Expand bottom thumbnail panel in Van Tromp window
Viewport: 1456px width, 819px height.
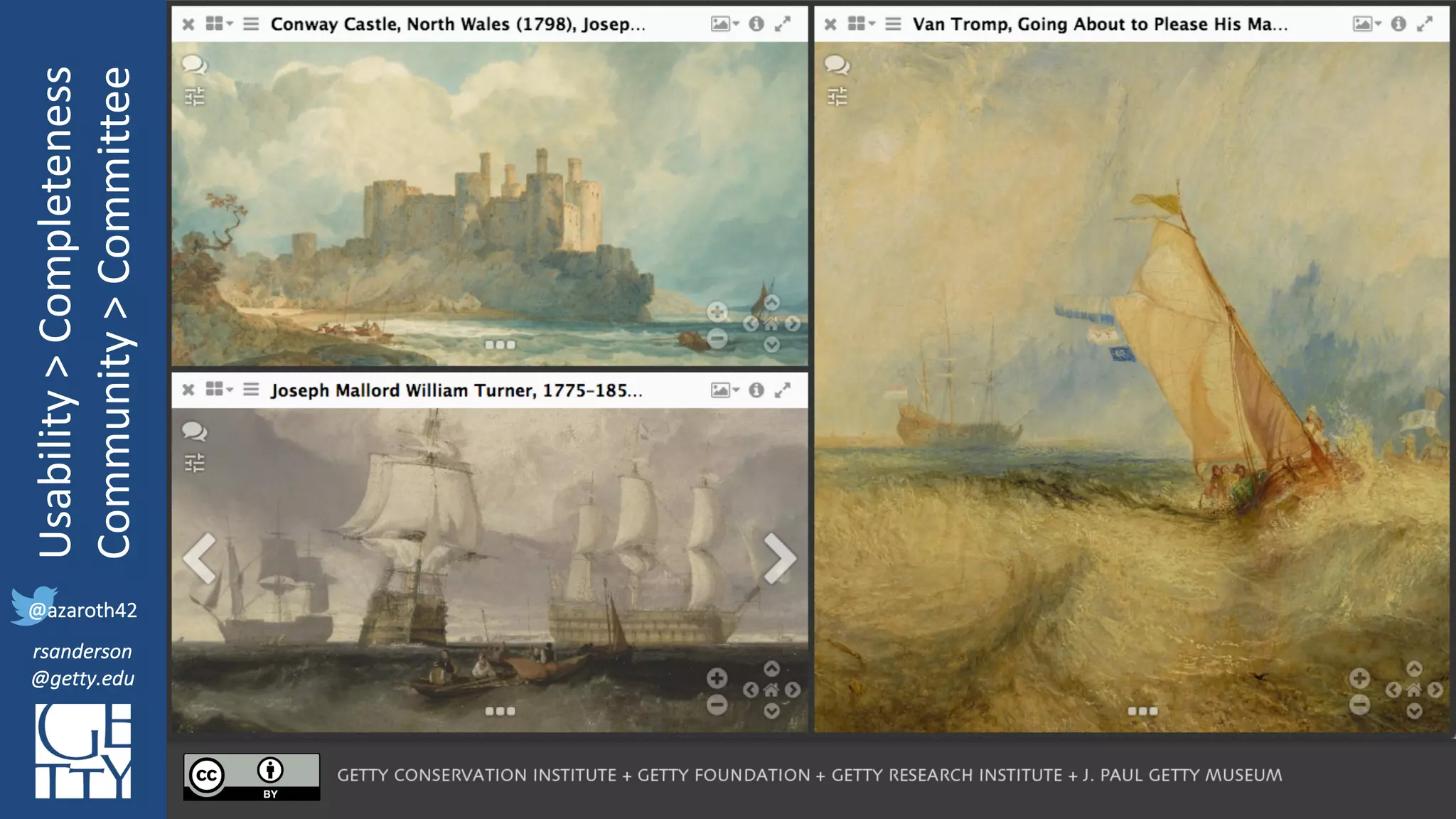[x=1142, y=711]
